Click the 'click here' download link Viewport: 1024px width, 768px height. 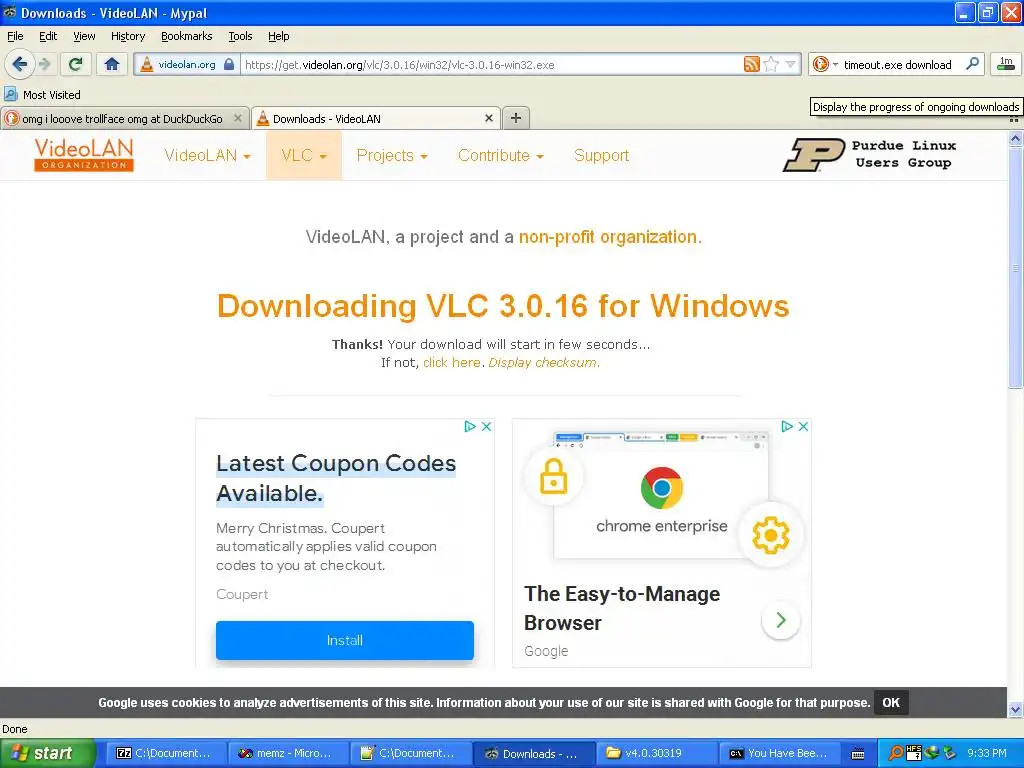click(x=452, y=362)
